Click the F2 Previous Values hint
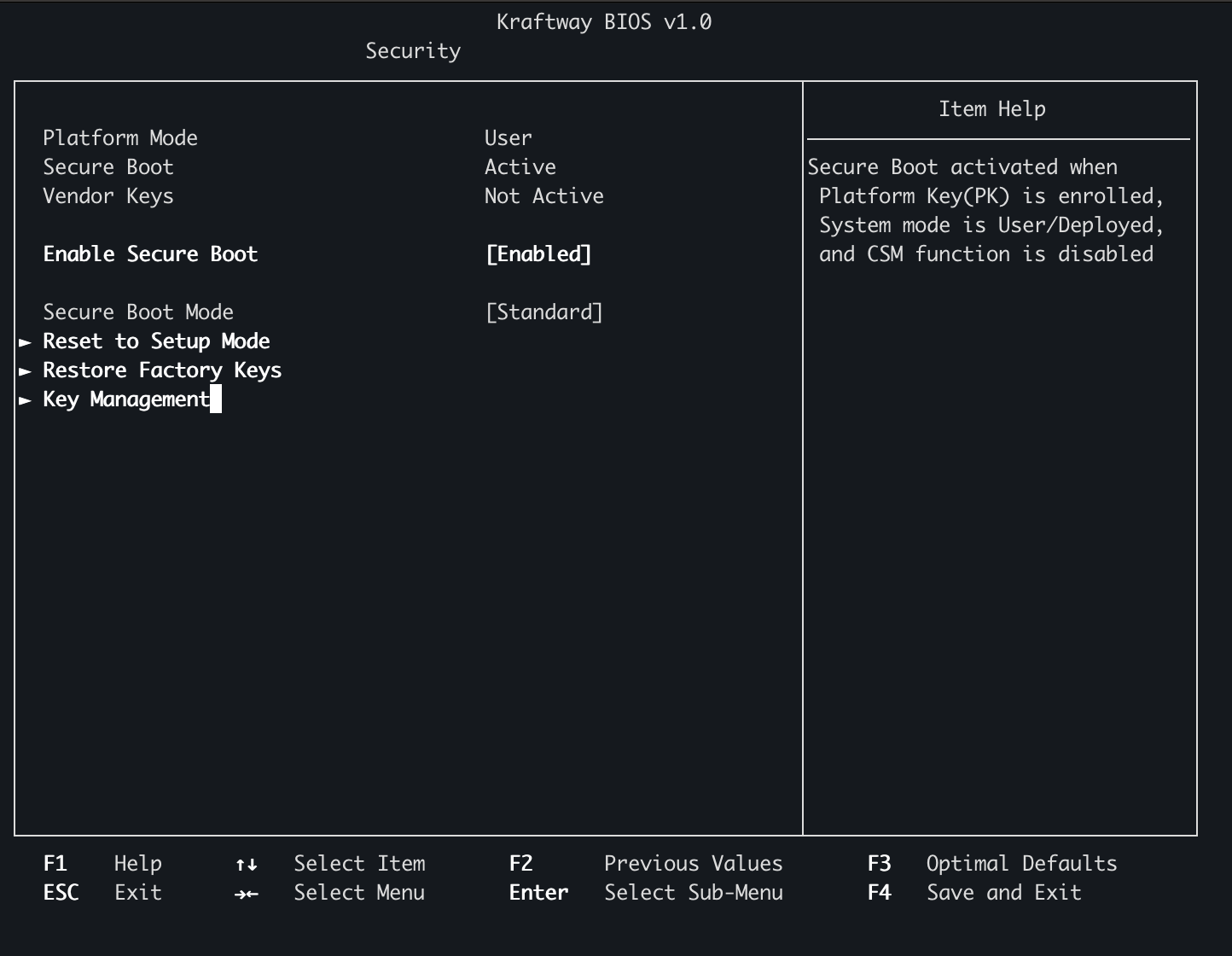1232x956 pixels. 646,864
